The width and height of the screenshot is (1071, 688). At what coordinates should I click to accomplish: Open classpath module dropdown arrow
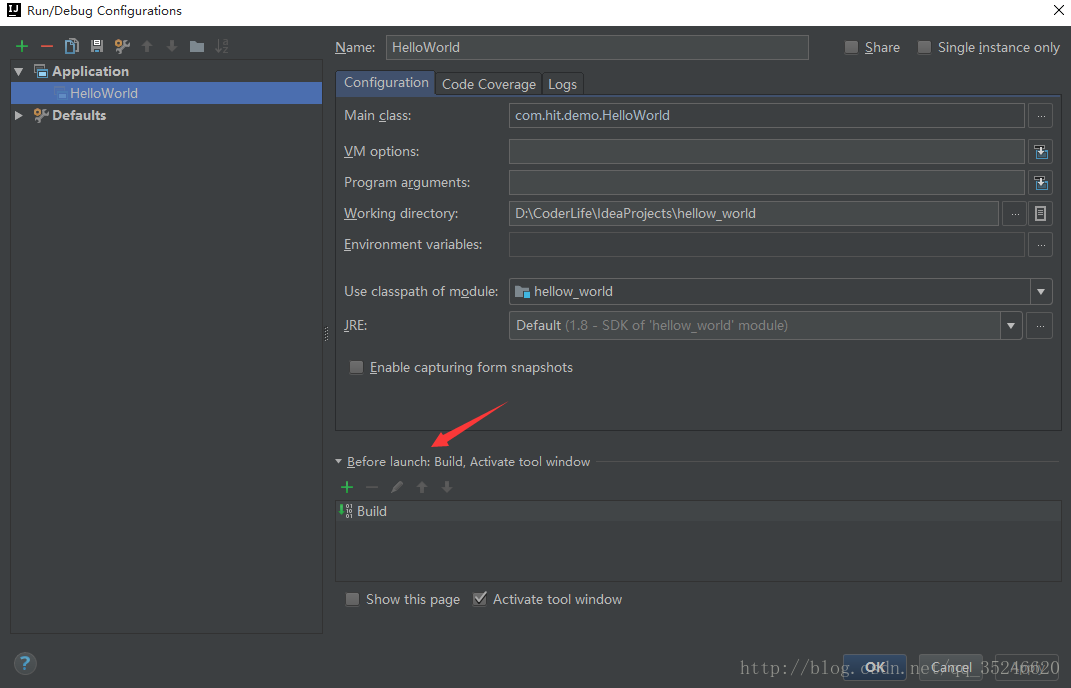click(1041, 292)
